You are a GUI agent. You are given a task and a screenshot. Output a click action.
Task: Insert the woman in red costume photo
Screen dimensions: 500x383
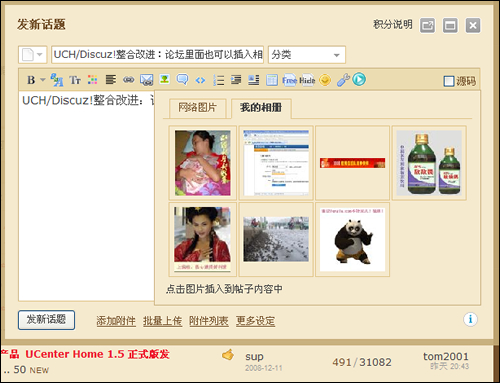point(202,239)
